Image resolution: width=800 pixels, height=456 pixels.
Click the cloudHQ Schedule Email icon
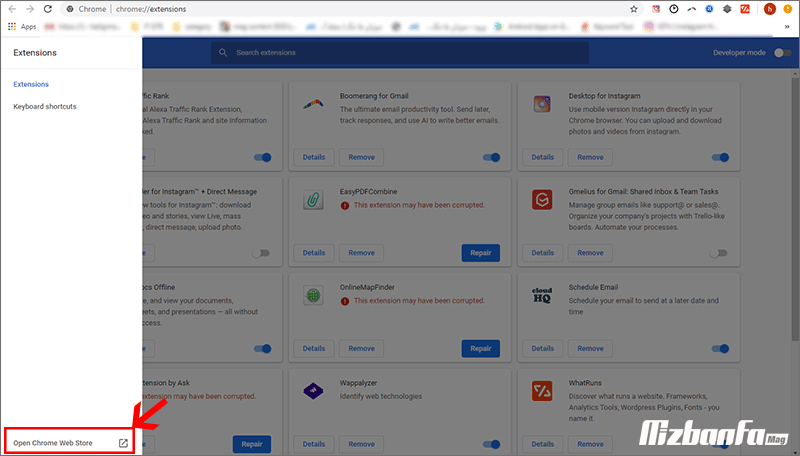pos(542,295)
